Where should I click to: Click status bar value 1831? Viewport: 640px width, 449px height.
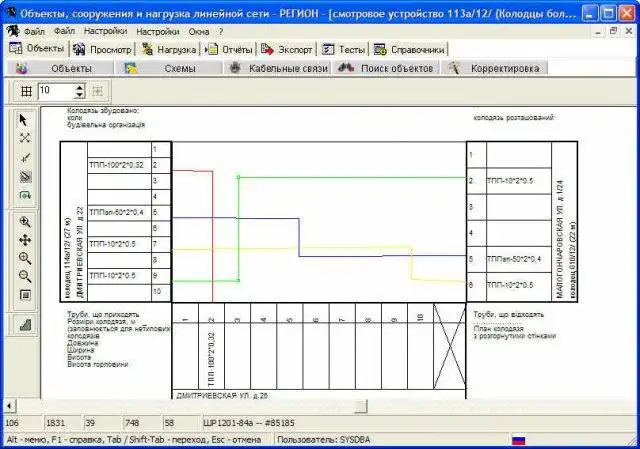(x=56, y=423)
